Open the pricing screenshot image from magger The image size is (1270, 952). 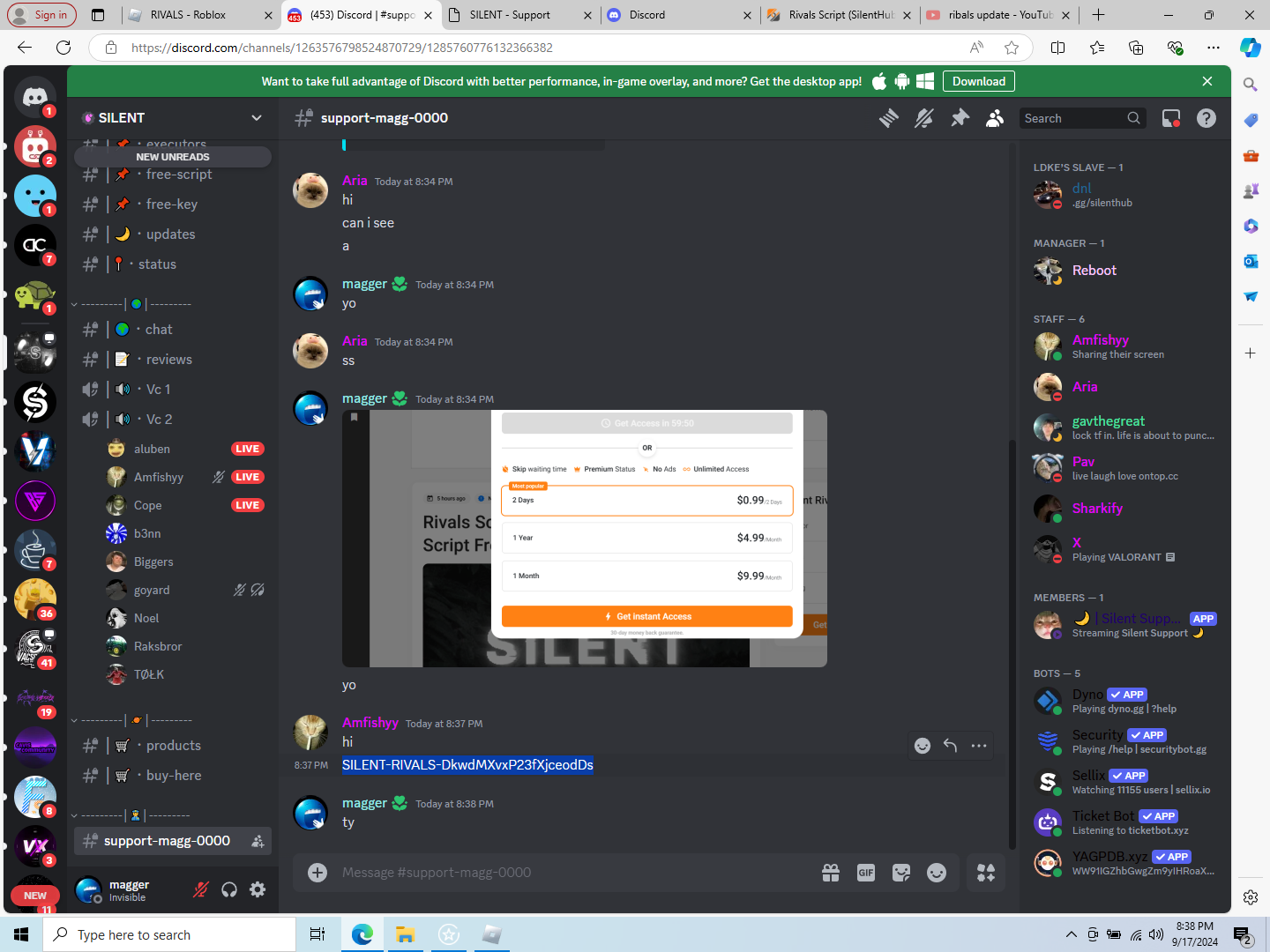coord(585,539)
